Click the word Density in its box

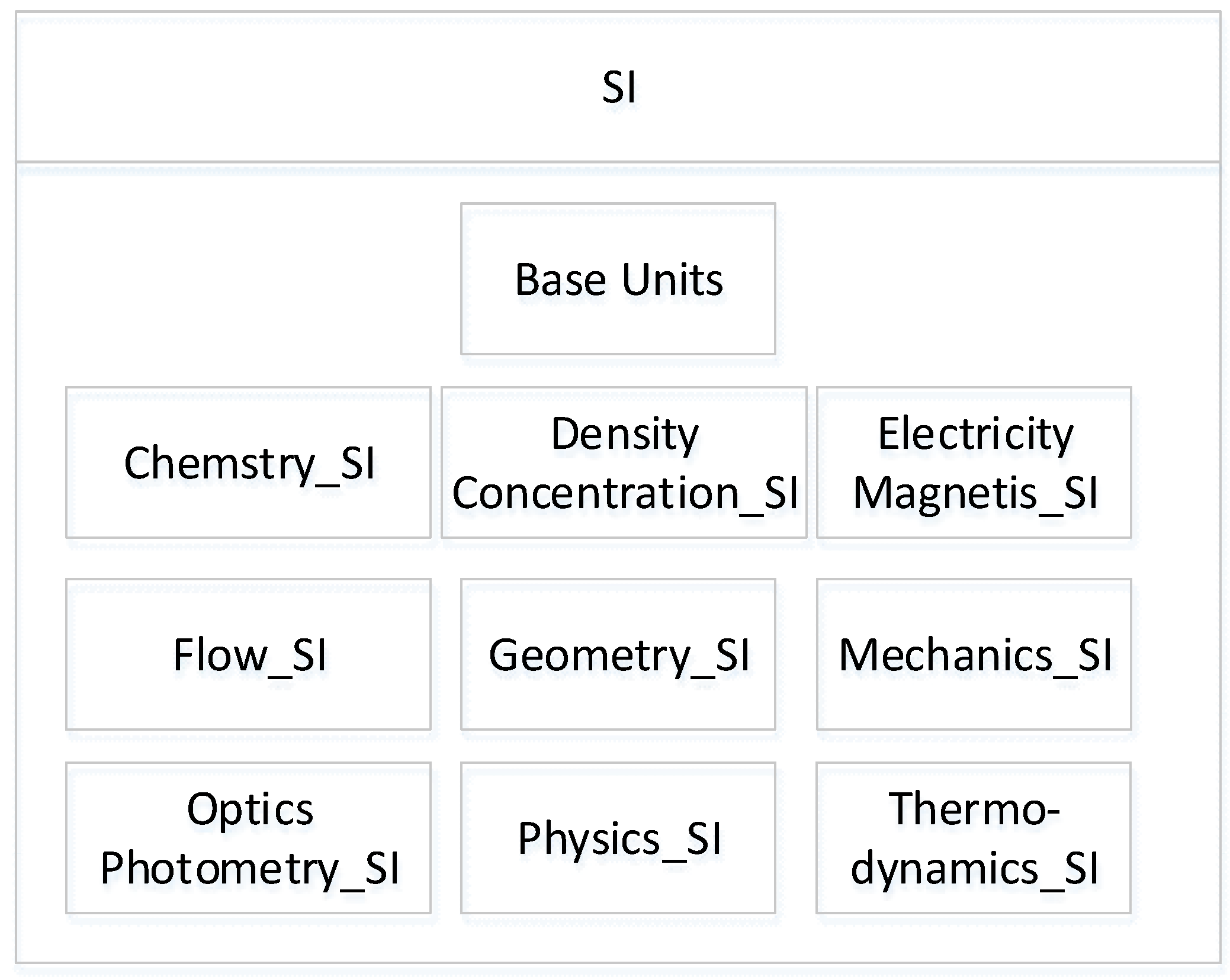tap(624, 434)
